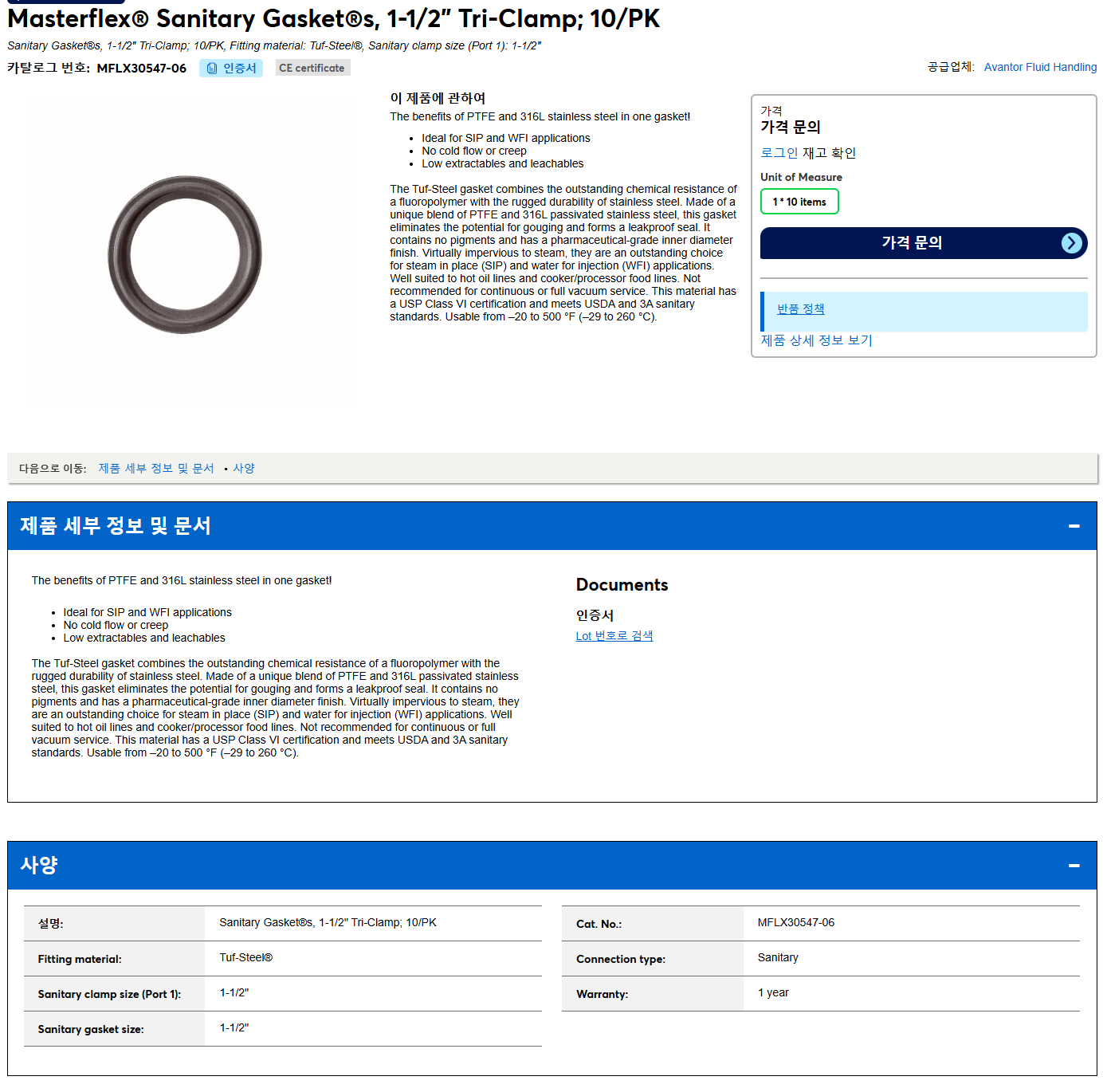The height and width of the screenshot is (1092, 1103).
Task: Select the 1 * 10 items unit option
Action: click(x=799, y=202)
